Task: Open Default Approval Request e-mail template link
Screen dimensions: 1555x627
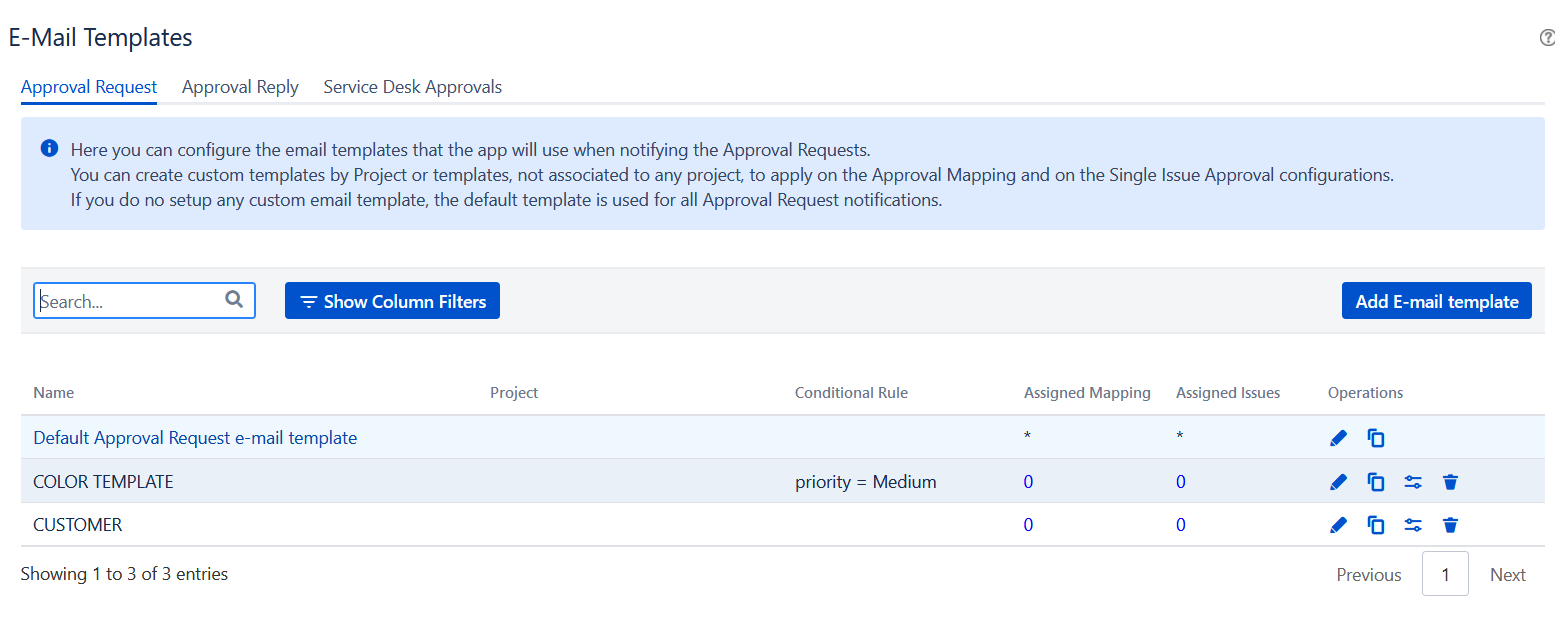Action: pos(195,438)
